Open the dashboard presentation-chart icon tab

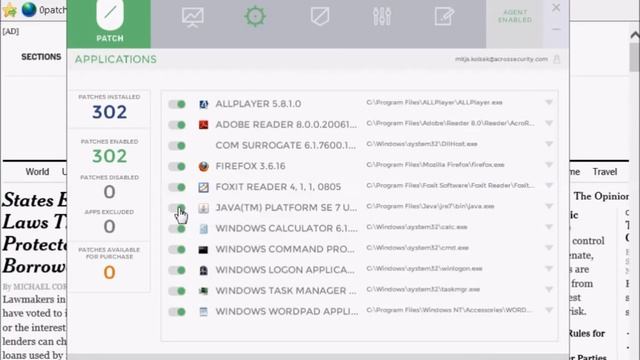[193, 17]
